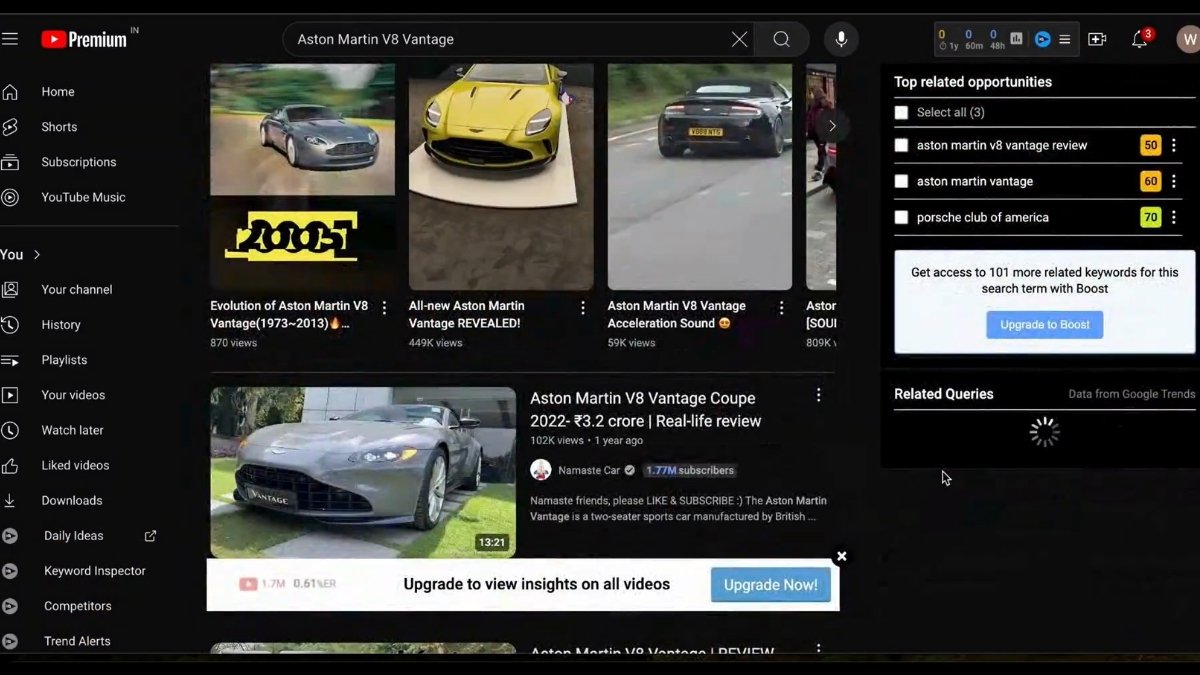Tick the aston martin v8 vantage review checkbox
1200x675 pixels.
901,146
